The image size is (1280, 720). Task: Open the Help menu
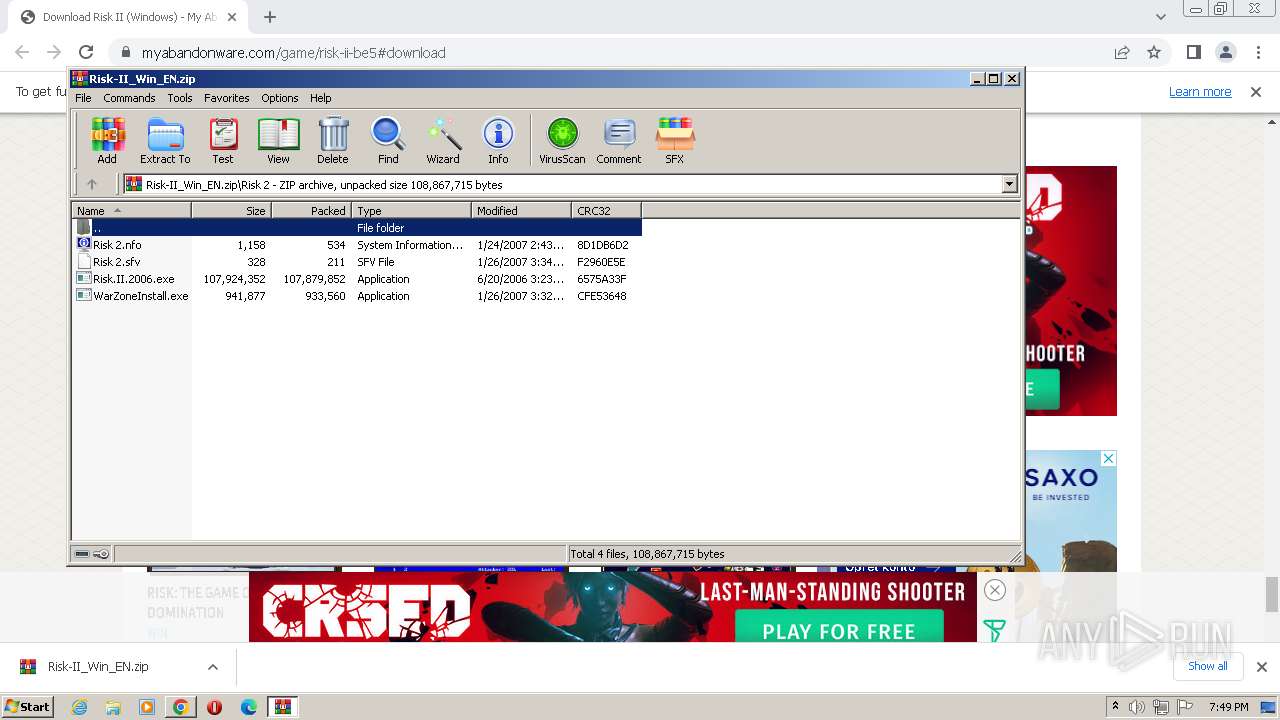pyautogui.click(x=320, y=98)
